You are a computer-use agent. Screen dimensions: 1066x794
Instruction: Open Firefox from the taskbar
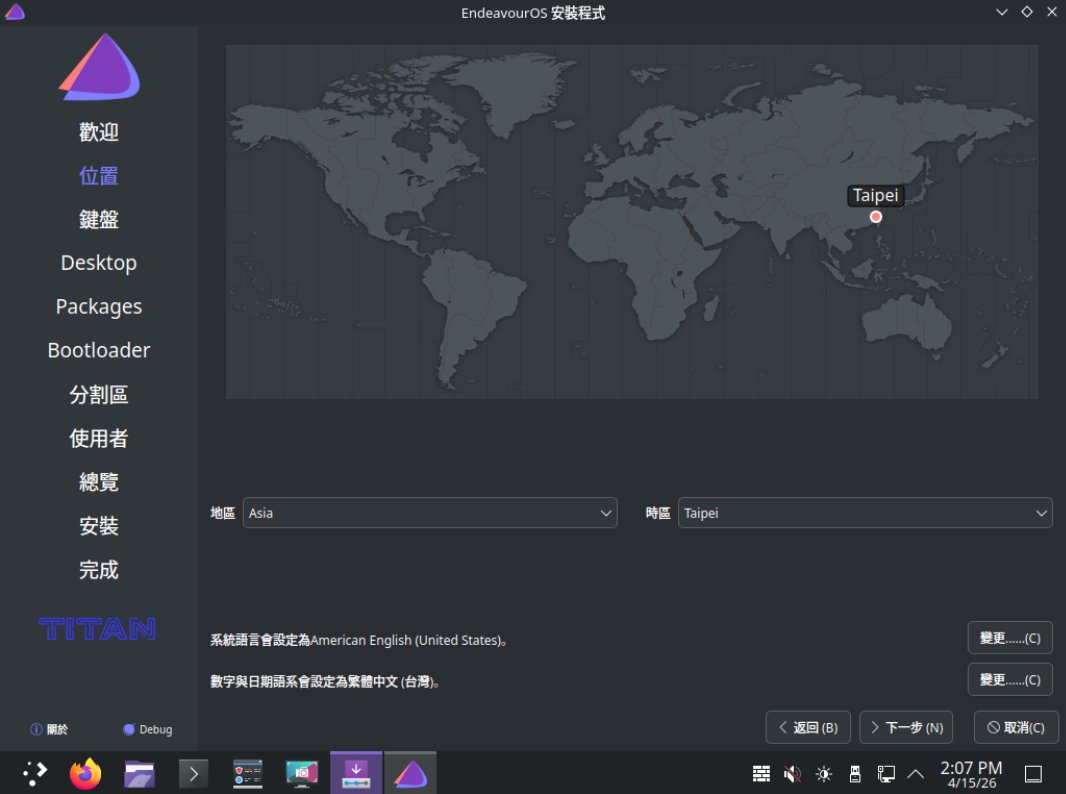[86, 773]
